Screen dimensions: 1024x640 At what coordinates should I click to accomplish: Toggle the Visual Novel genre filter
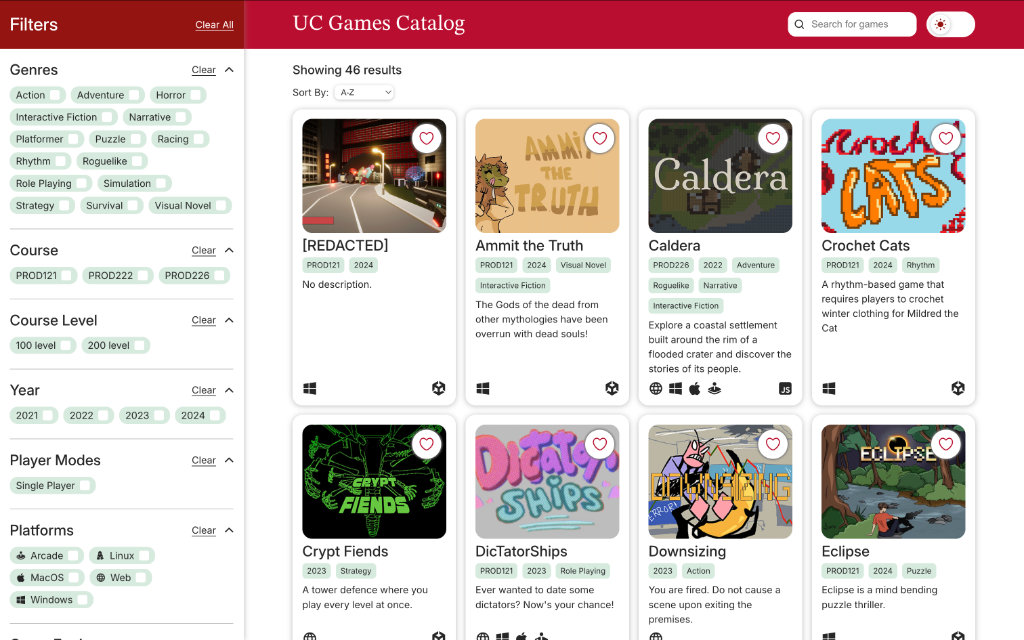[190, 206]
